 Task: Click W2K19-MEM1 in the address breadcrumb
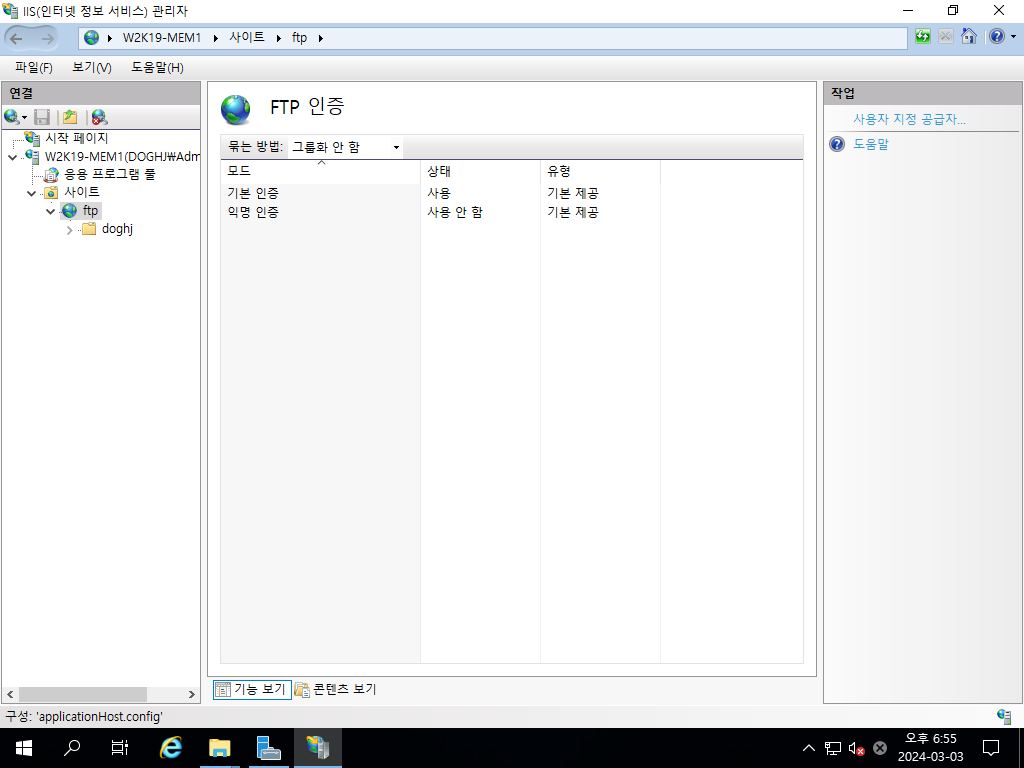pos(162,38)
